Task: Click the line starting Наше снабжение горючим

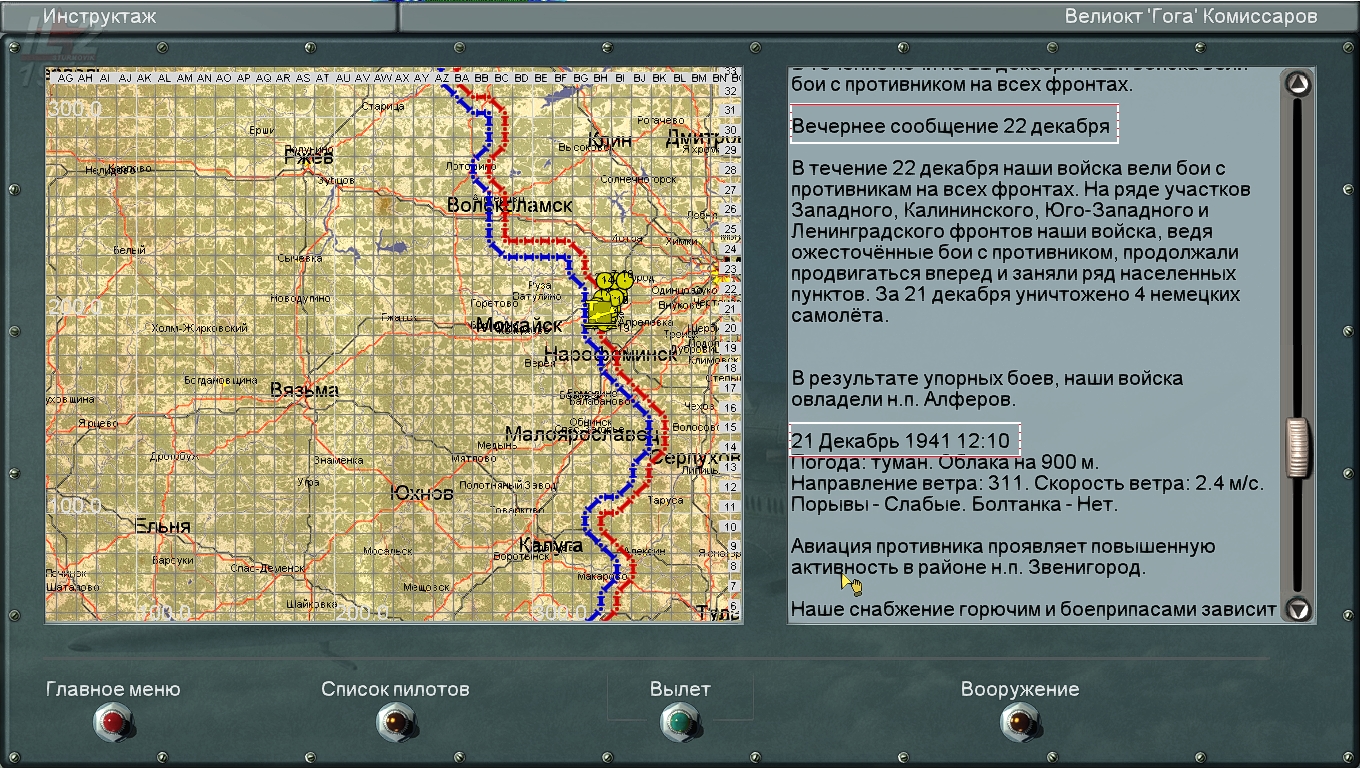Action: click(1034, 609)
